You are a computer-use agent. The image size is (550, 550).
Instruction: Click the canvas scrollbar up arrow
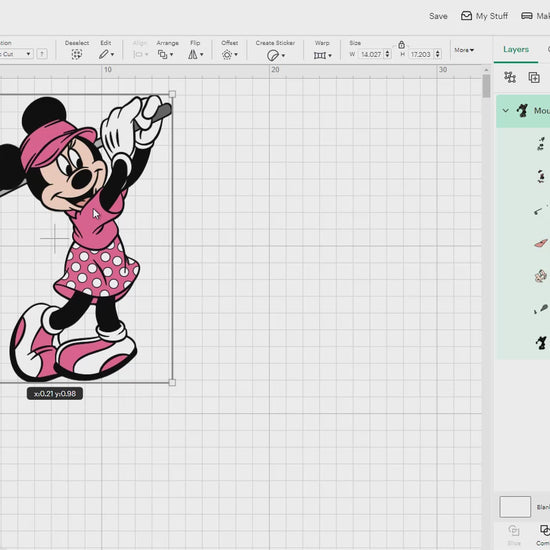click(486, 70)
